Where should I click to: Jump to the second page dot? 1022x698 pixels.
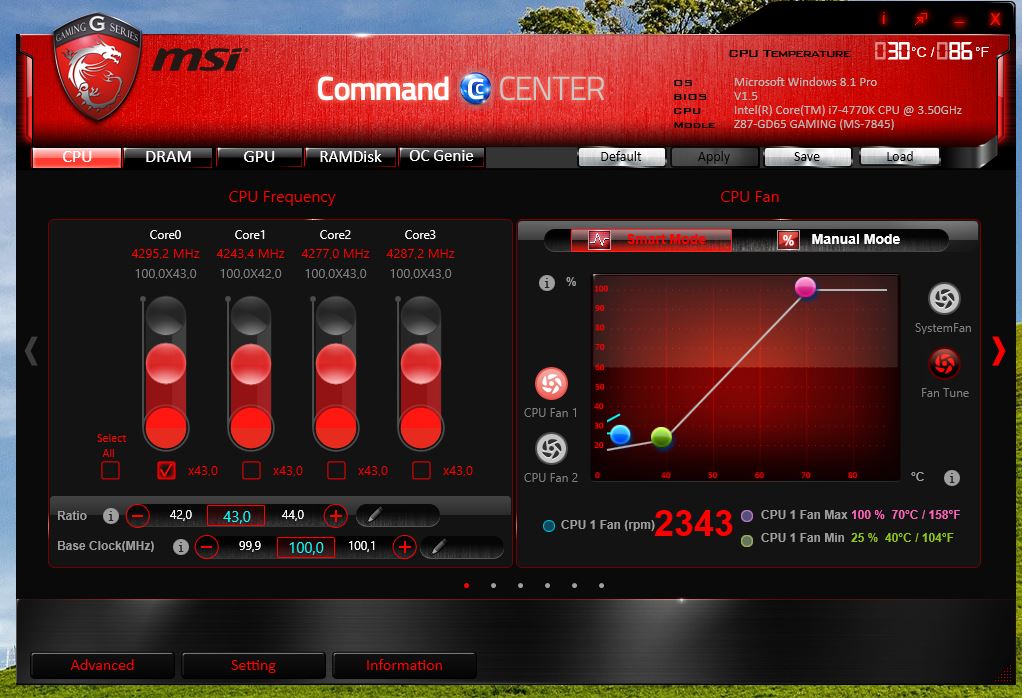(493, 585)
